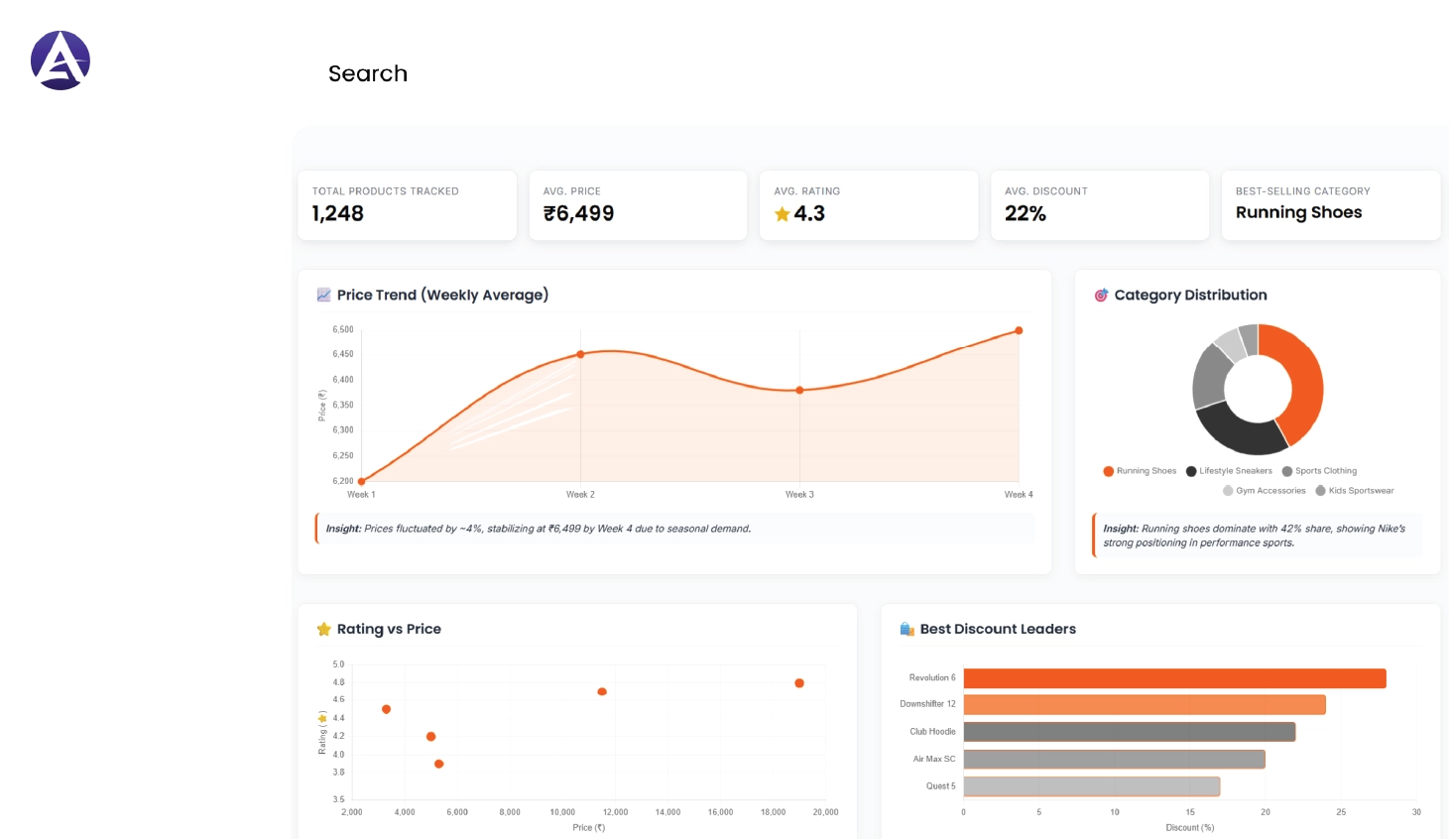Select the scatter point near ₹18,000
Viewport: 1450px width, 840px height.
click(x=799, y=681)
